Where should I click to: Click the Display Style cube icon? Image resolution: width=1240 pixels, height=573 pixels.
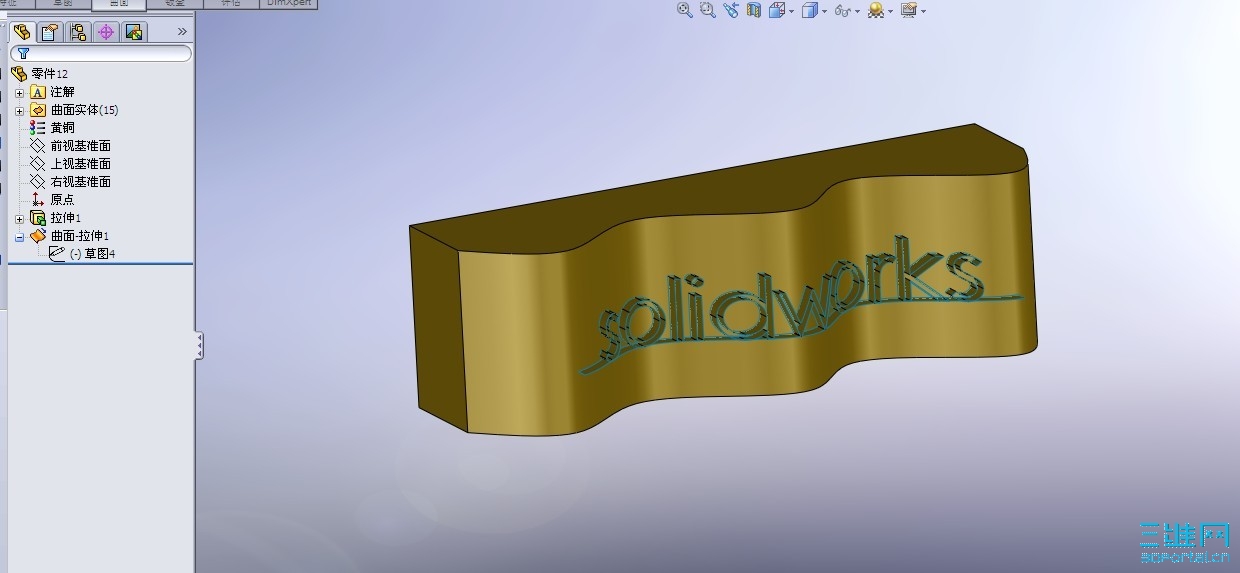click(810, 10)
